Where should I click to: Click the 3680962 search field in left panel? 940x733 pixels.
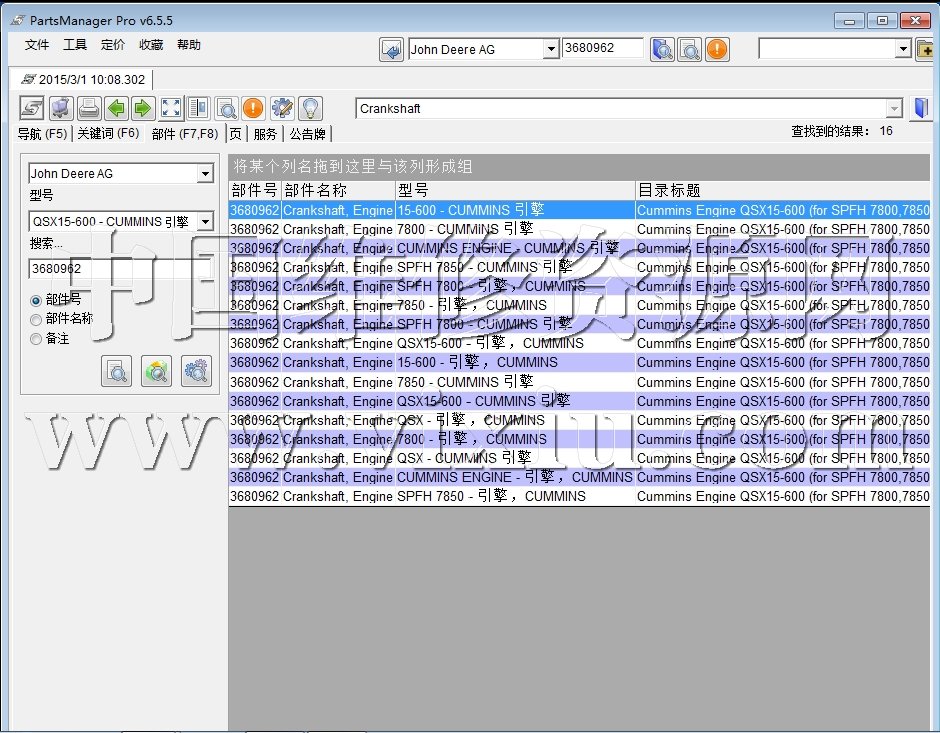pos(118,268)
